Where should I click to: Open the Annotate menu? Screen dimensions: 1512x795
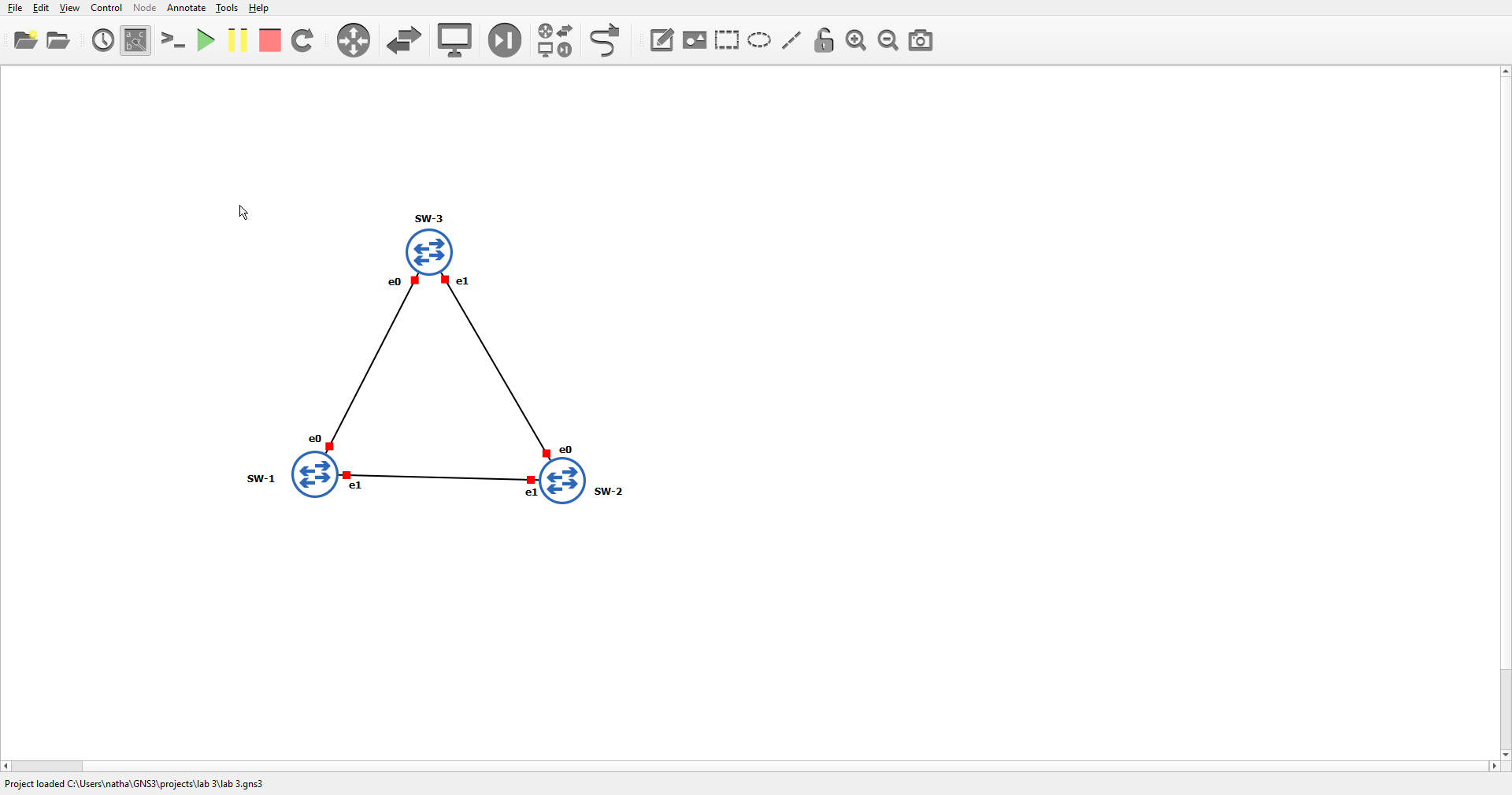click(185, 7)
